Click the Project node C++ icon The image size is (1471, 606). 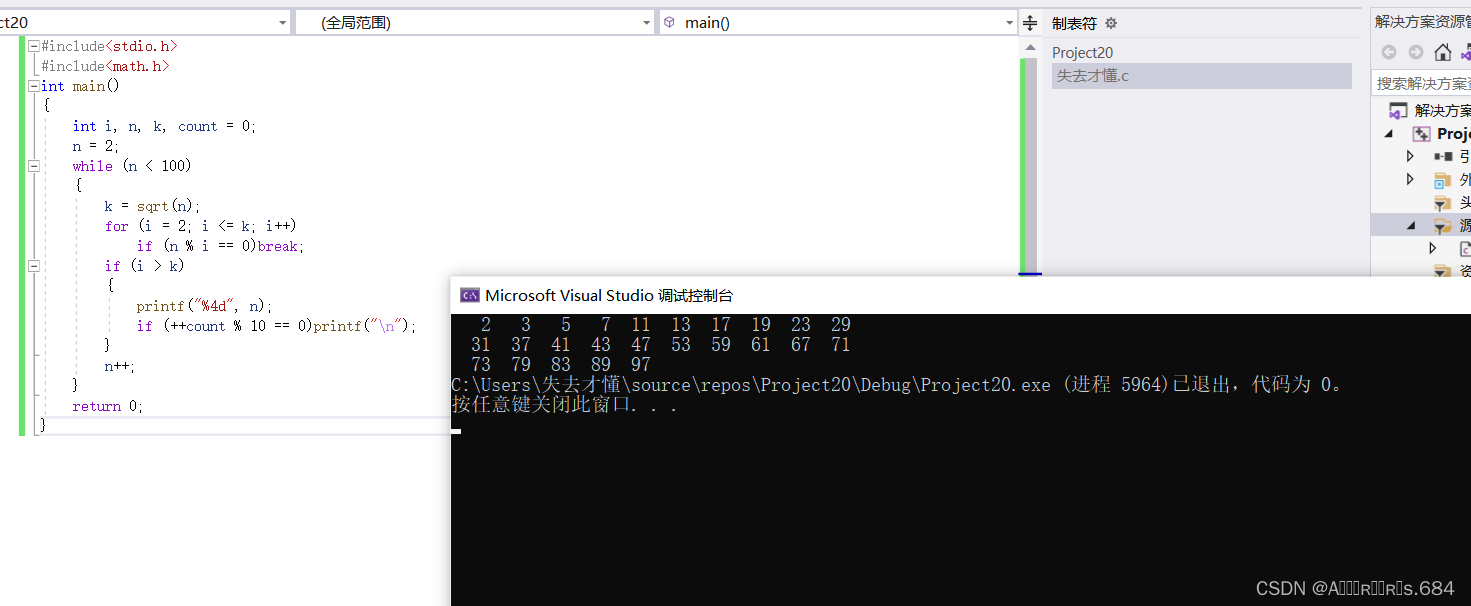[x=1421, y=134]
